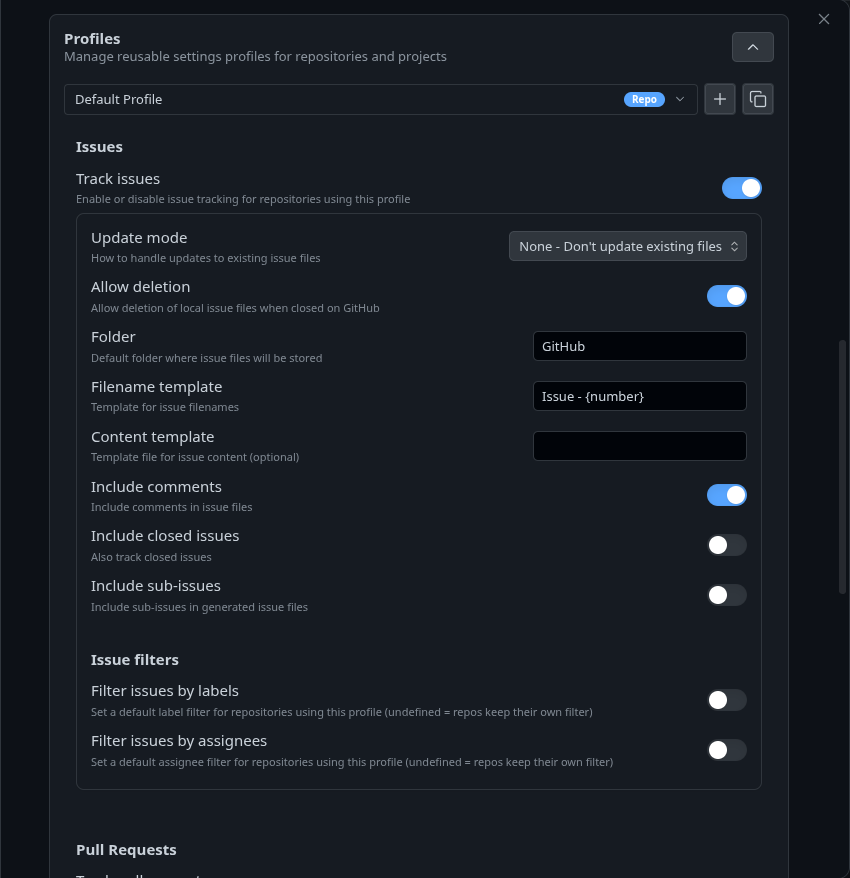Disable the Track issues toggle
This screenshot has width=850, height=878.
tap(741, 188)
